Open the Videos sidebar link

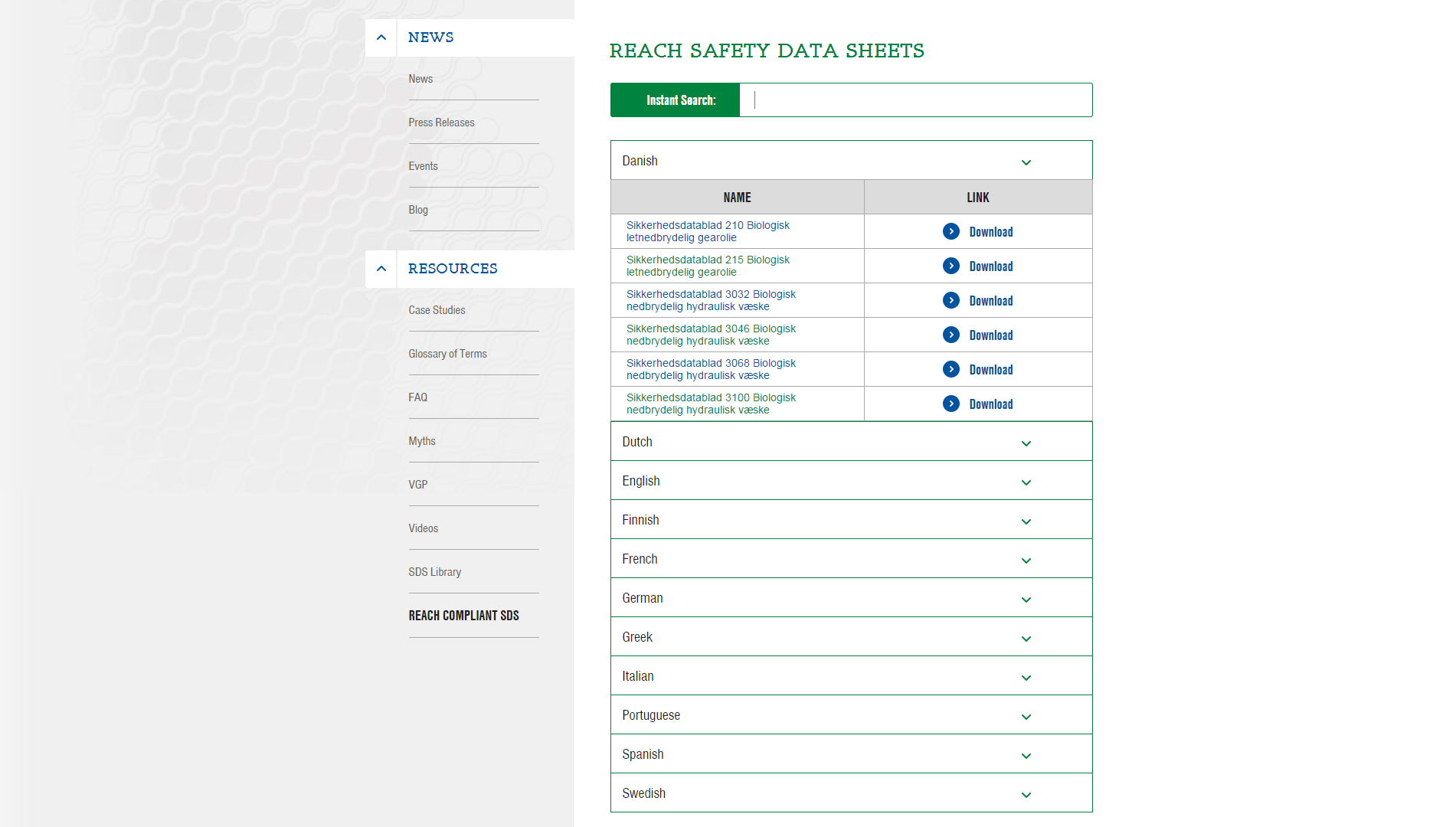coord(423,528)
